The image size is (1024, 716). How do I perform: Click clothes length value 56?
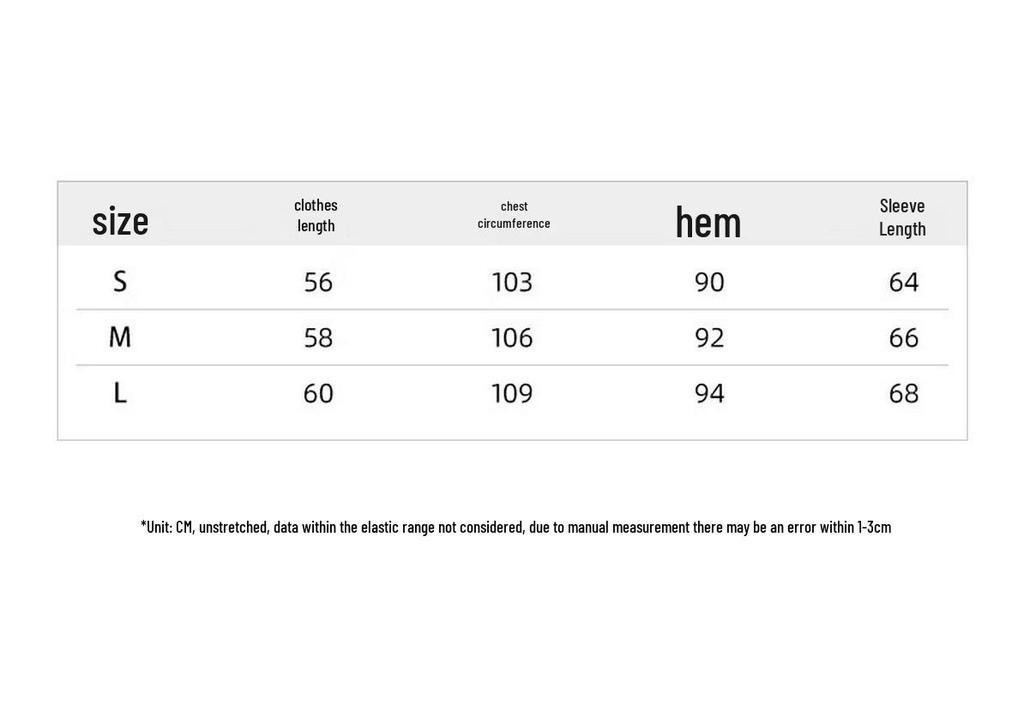(318, 282)
